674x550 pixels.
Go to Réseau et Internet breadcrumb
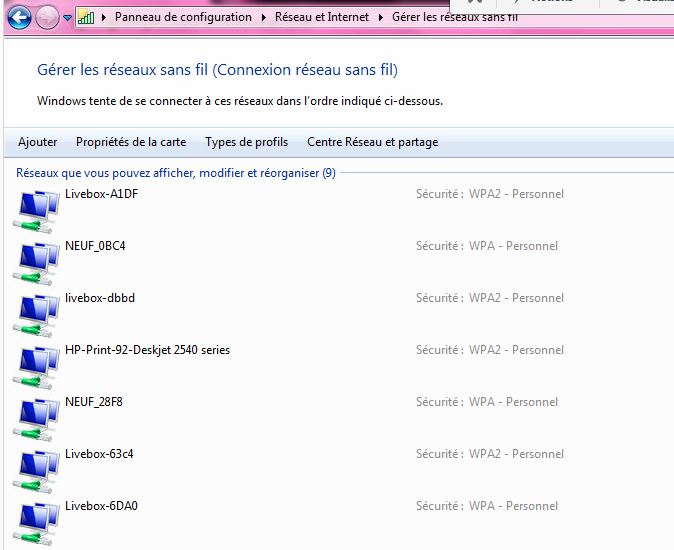click(323, 17)
